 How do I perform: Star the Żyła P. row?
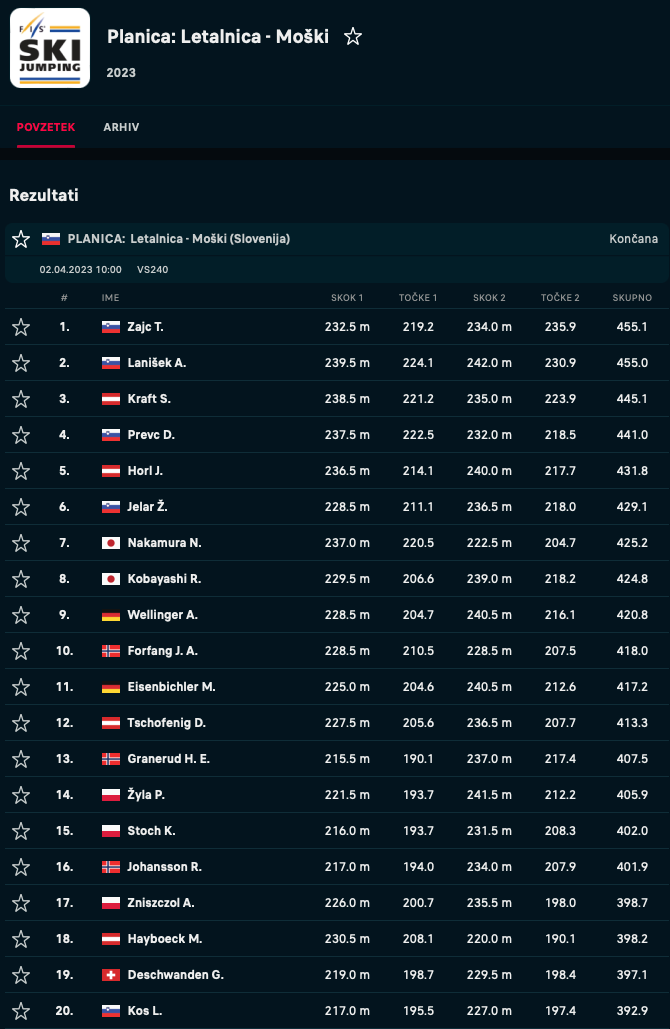(x=21, y=796)
